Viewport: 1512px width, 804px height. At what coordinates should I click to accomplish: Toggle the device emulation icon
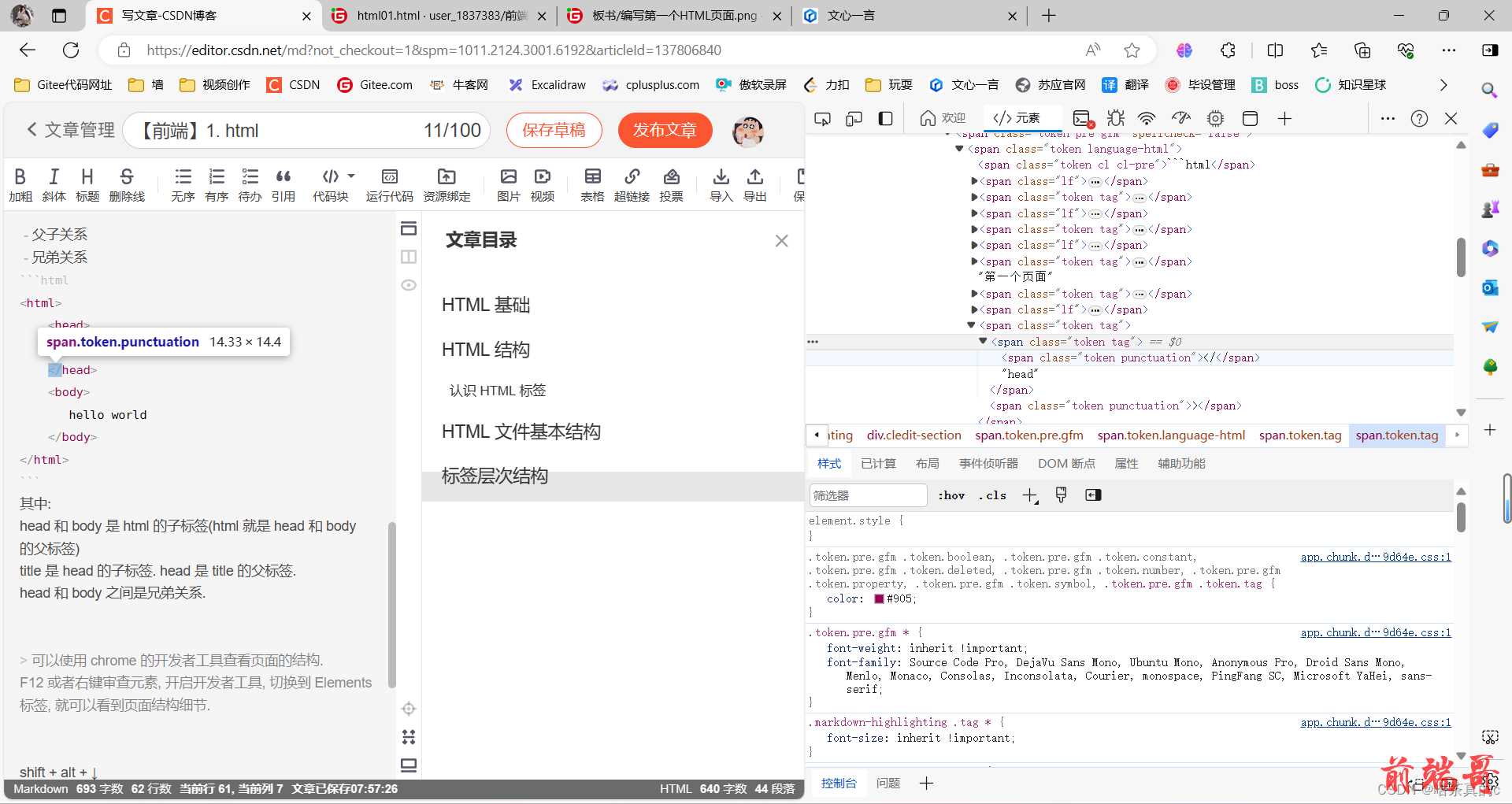point(854,119)
